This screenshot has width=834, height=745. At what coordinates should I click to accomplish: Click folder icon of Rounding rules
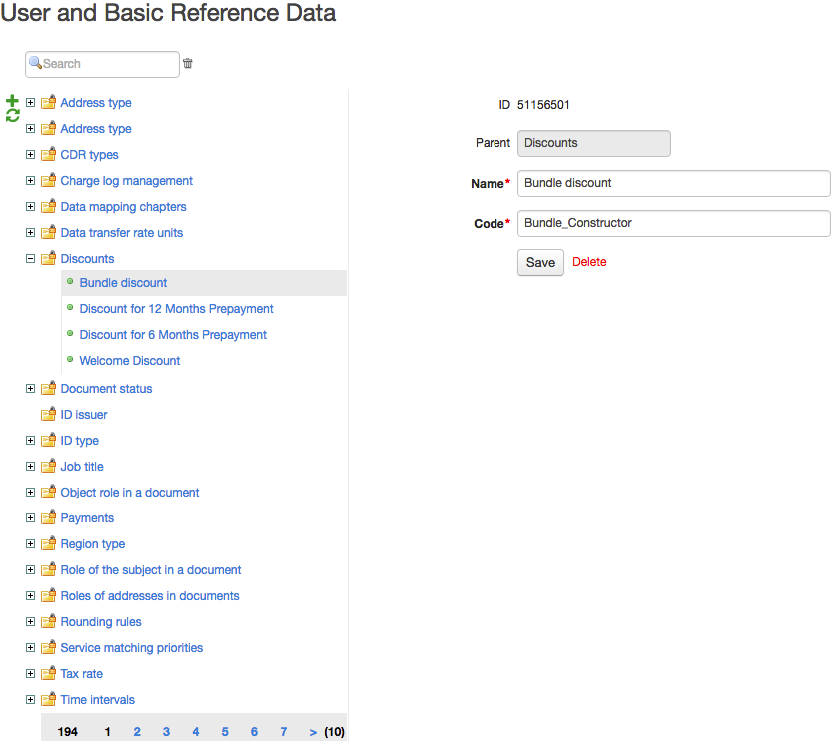(48, 622)
